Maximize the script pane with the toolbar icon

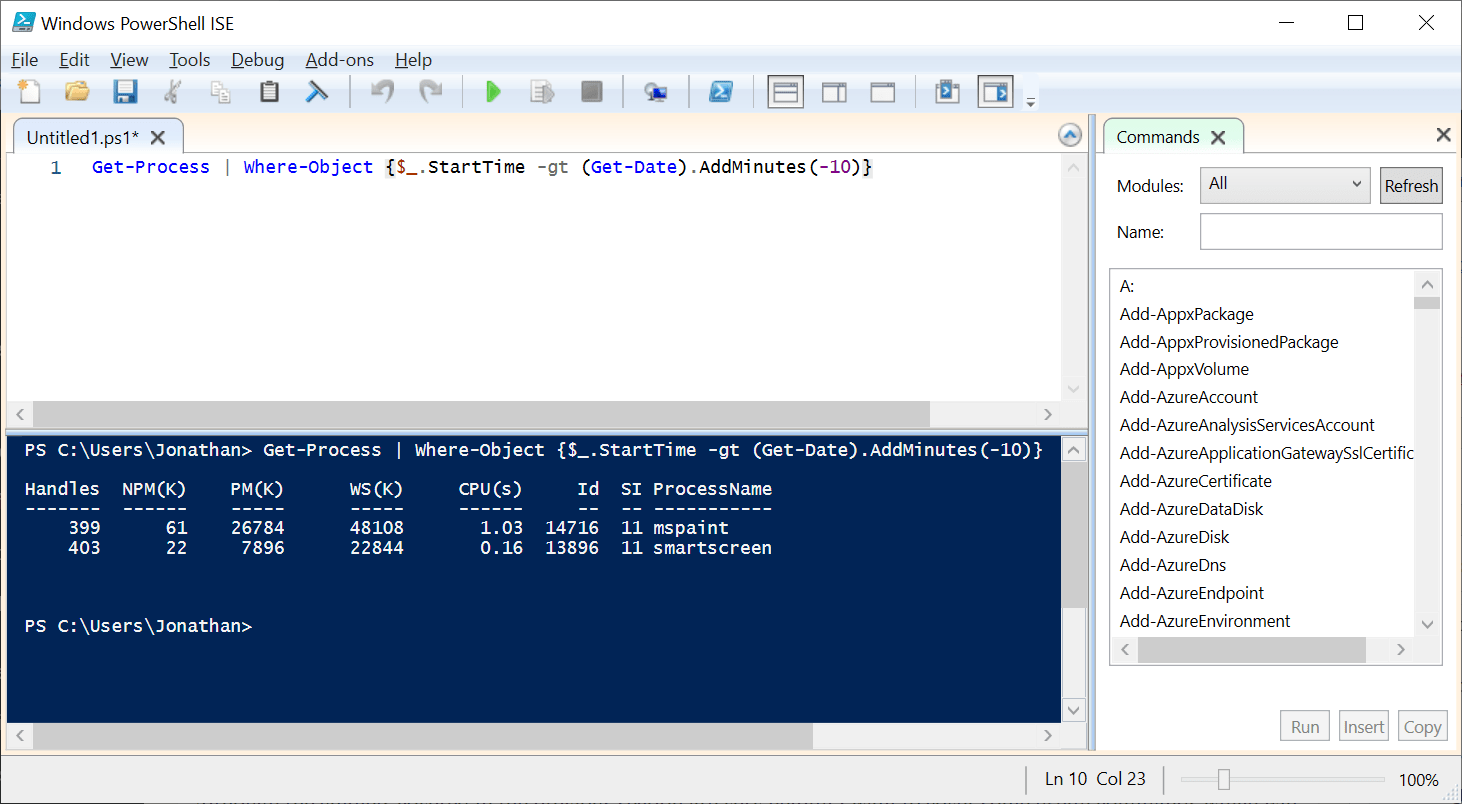pos(882,92)
